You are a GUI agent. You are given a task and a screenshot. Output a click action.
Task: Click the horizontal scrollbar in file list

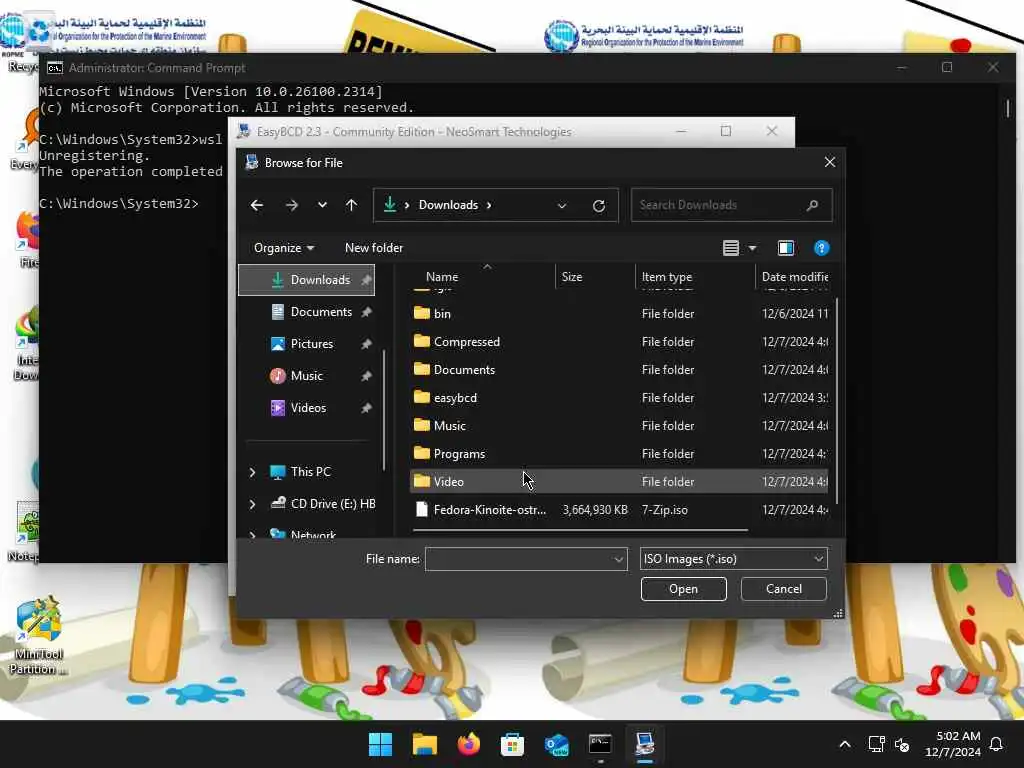coord(581,530)
